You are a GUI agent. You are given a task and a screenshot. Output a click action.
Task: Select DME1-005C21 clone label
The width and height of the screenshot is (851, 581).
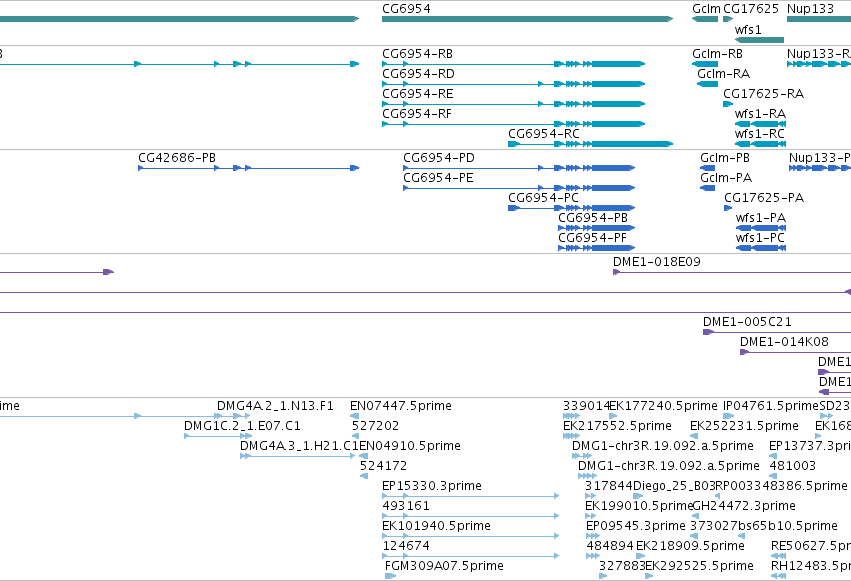(747, 322)
